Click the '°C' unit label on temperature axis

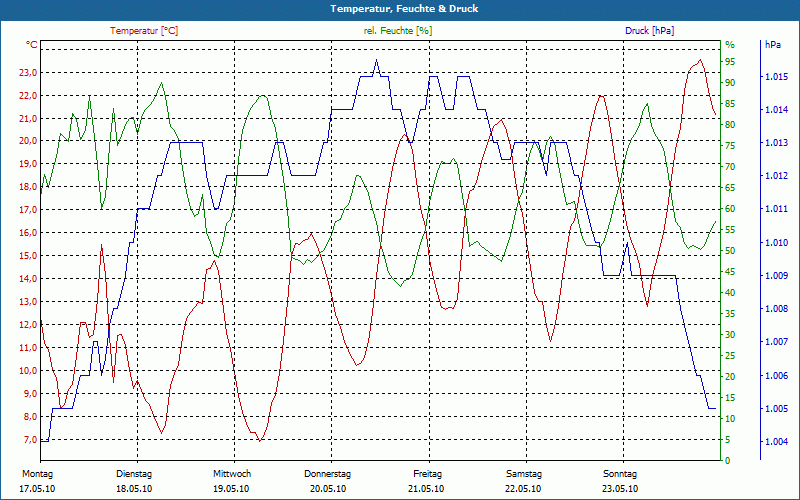coord(32,45)
